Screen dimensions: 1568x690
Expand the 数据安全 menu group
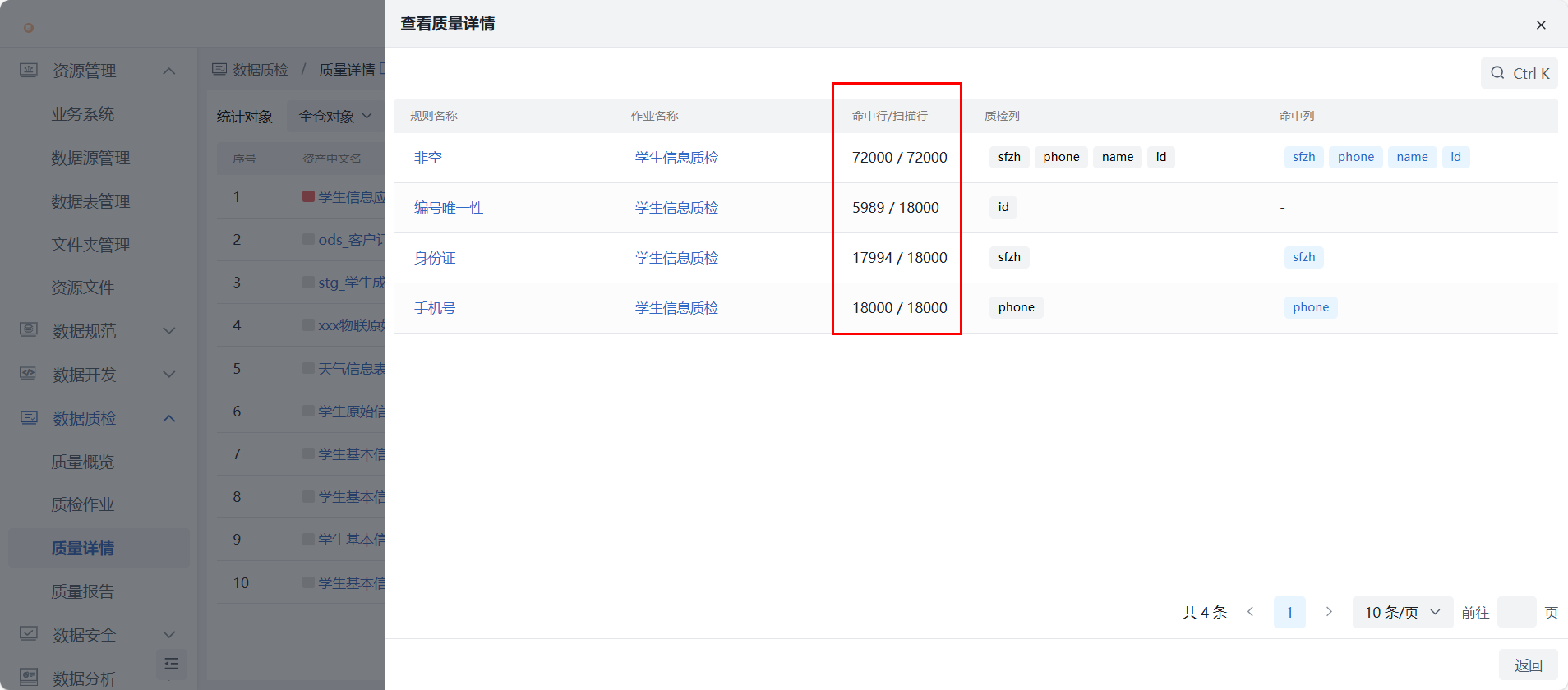point(169,634)
